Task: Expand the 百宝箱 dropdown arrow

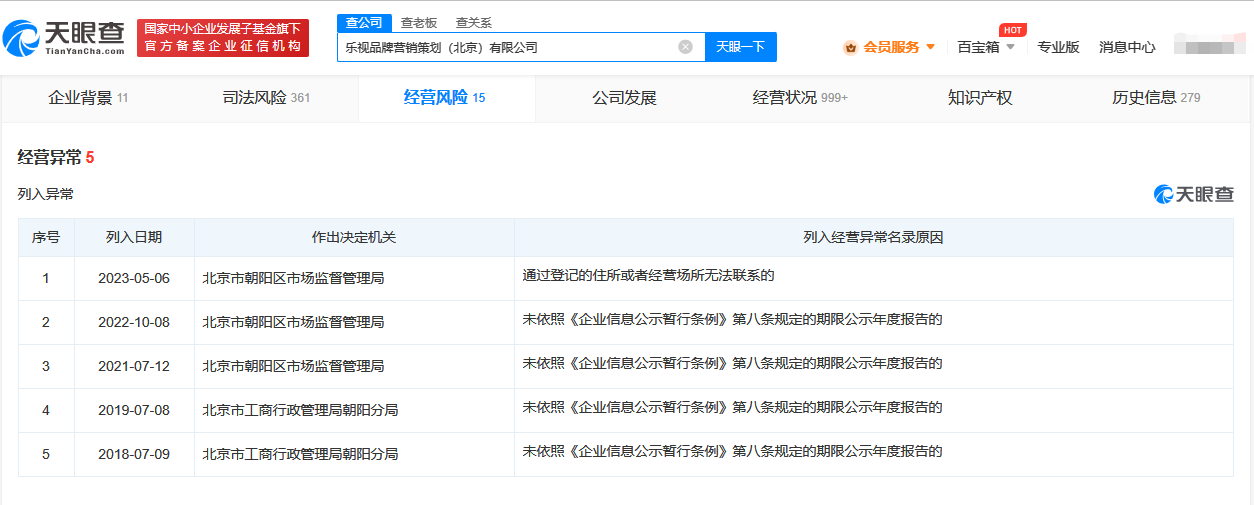Action: [1011, 47]
